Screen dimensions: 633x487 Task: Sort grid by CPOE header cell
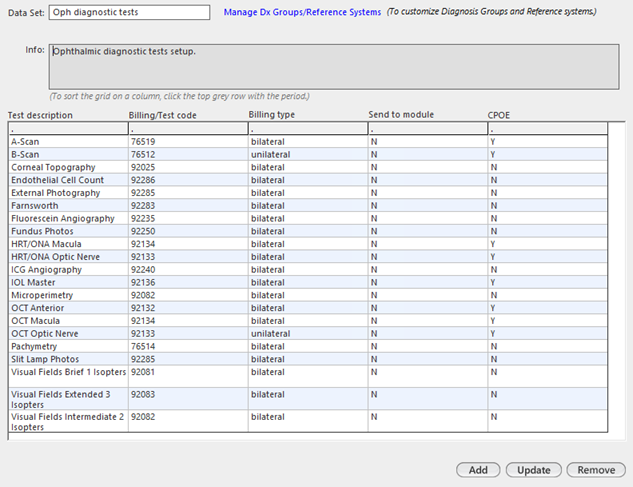(547, 129)
